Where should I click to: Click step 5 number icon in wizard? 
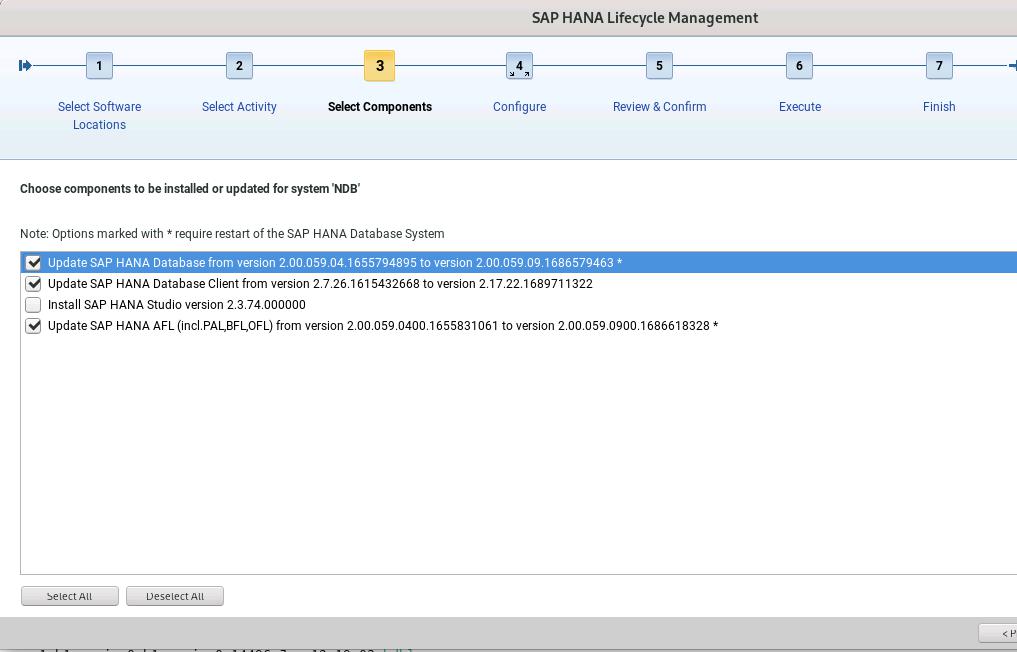pos(659,66)
